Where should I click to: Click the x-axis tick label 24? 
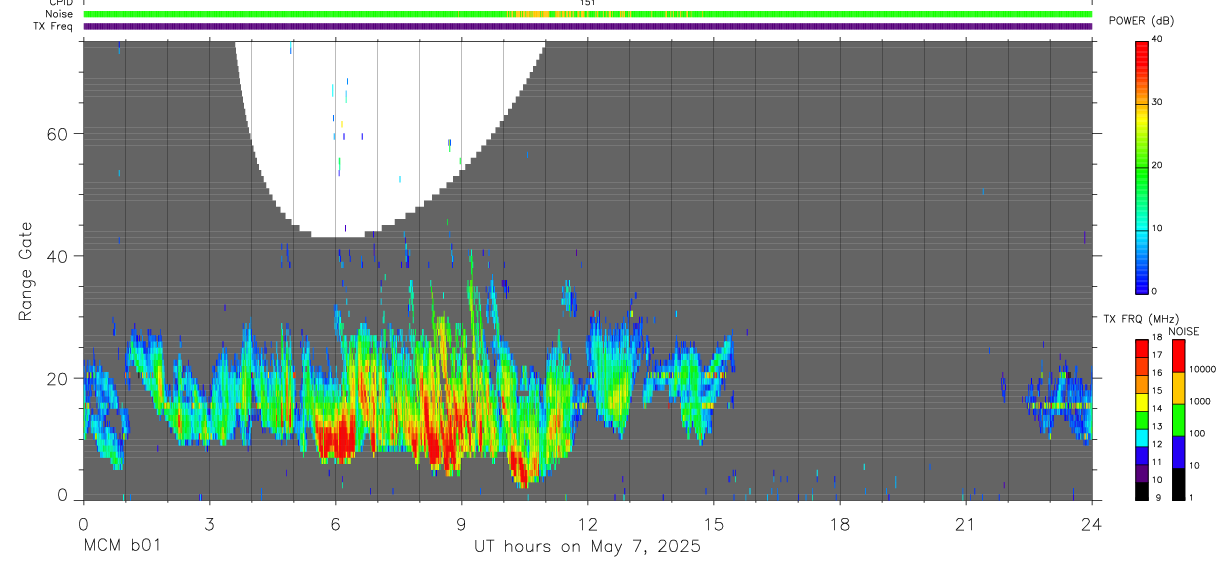click(x=1092, y=524)
